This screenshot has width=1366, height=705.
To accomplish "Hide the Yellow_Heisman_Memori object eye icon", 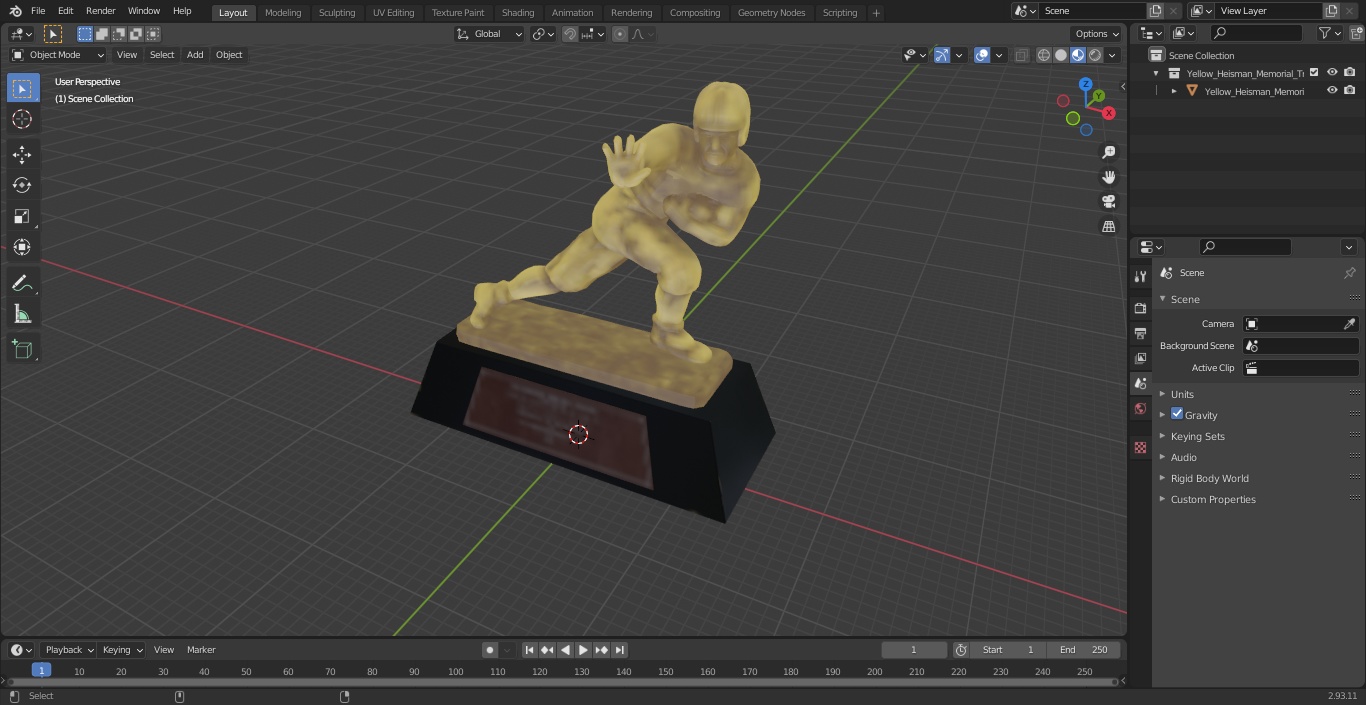I will tap(1332, 91).
